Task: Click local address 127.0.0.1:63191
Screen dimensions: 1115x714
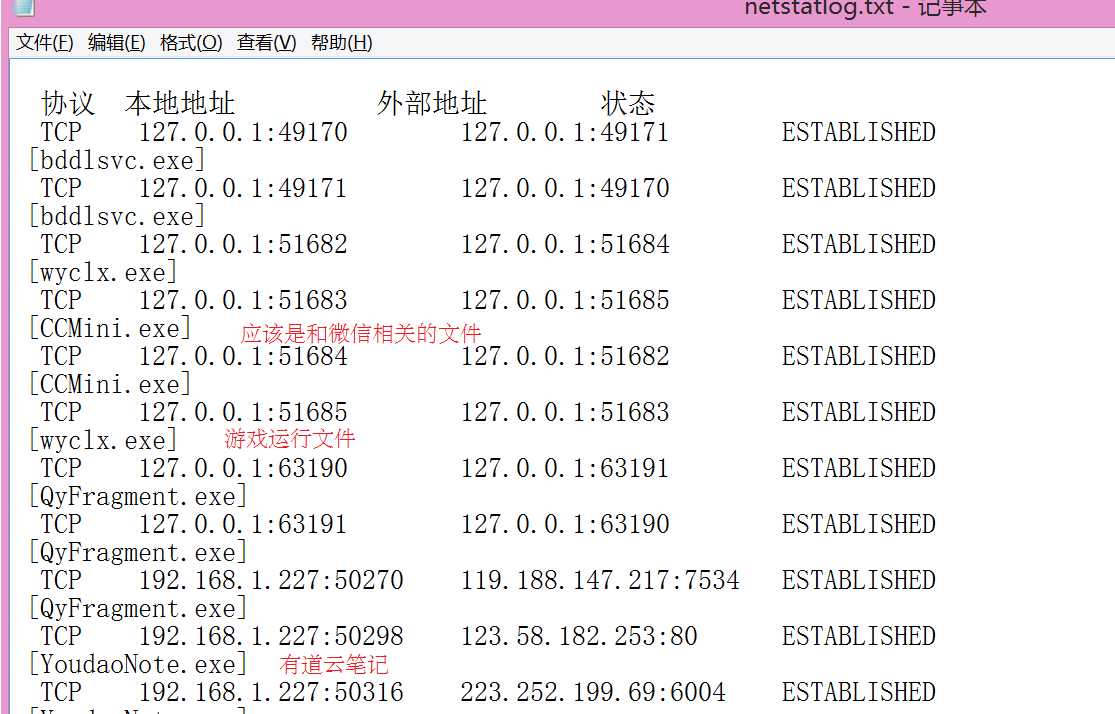Action: 243,525
